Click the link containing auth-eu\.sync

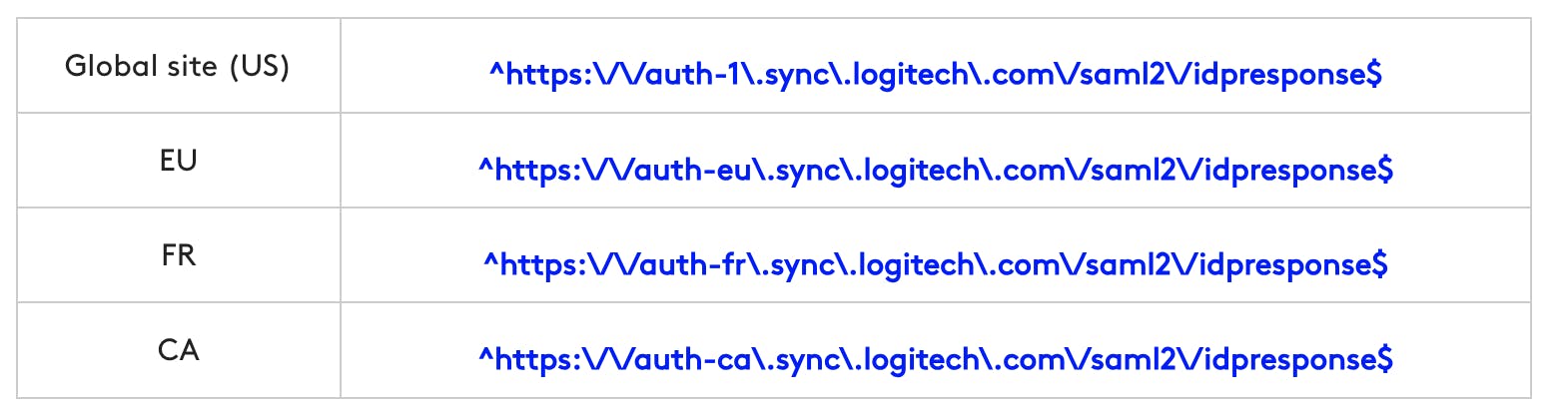click(935, 170)
